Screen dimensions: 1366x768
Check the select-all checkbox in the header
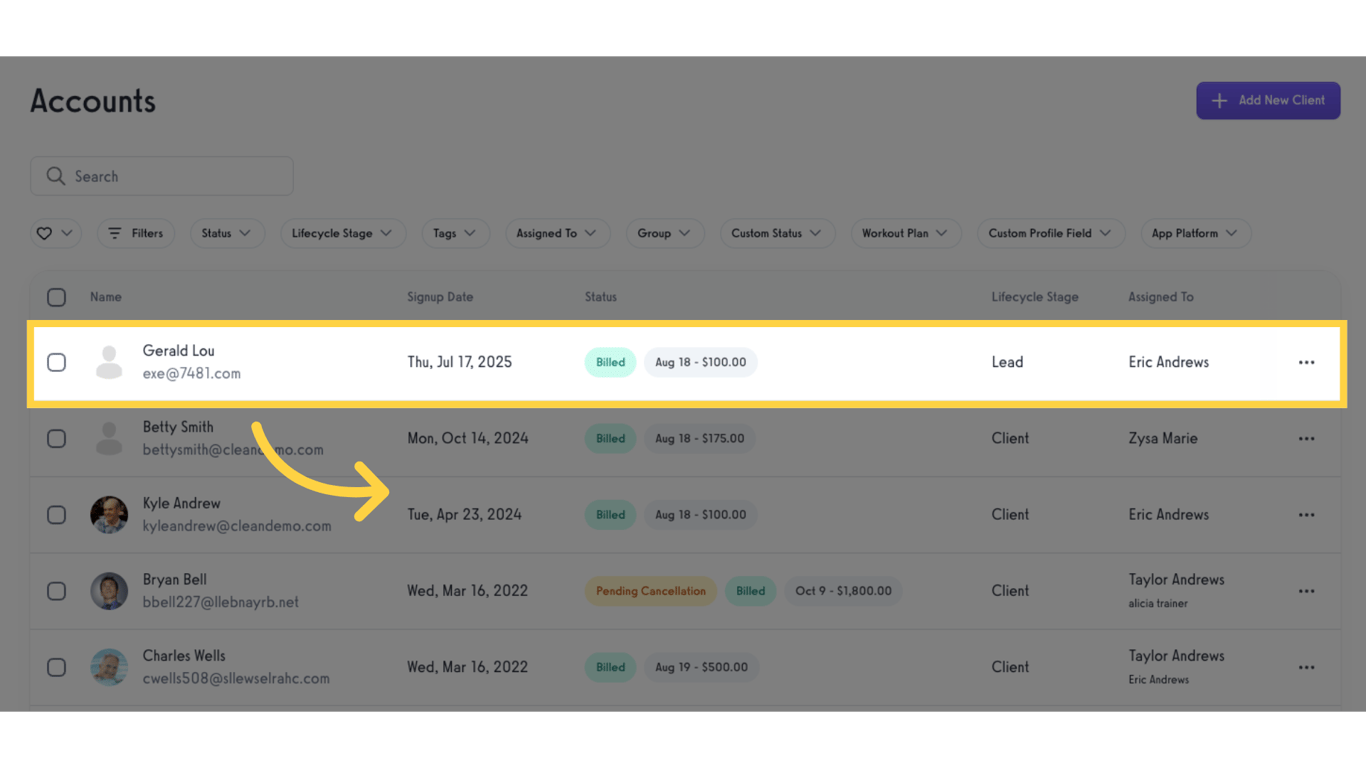[x=56, y=297]
